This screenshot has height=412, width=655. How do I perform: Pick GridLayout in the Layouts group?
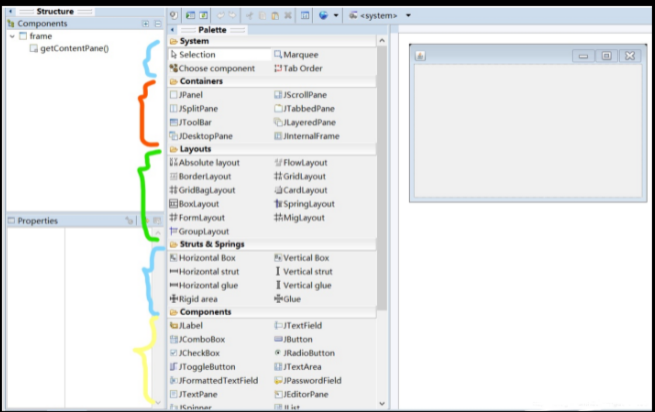point(300,176)
